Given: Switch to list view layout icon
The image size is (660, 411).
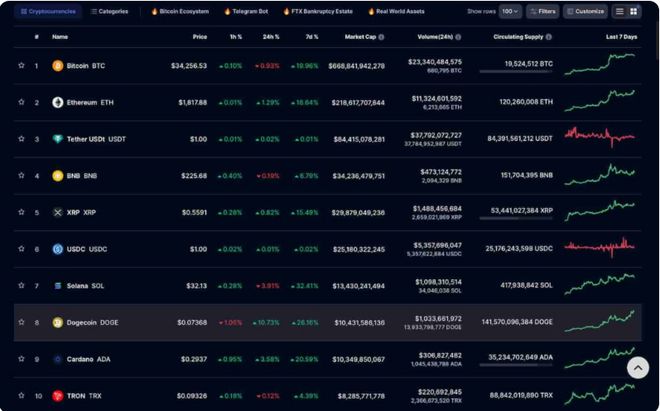Looking at the screenshot, I should click(620, 11).
